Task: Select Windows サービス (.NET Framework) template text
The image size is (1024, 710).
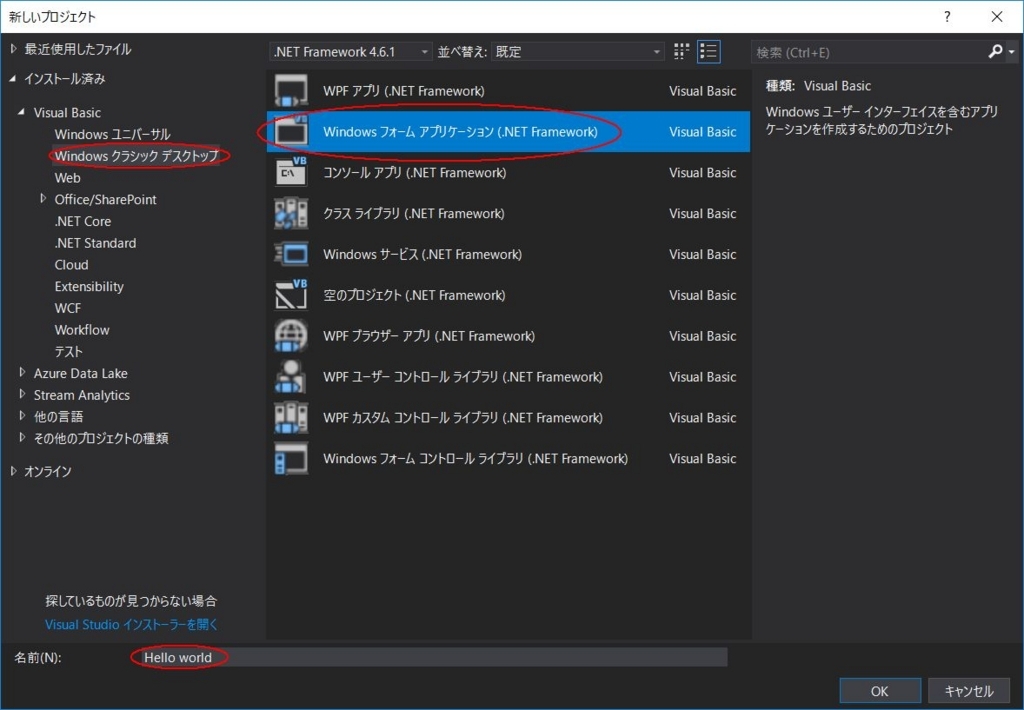Action: point(423,254)
